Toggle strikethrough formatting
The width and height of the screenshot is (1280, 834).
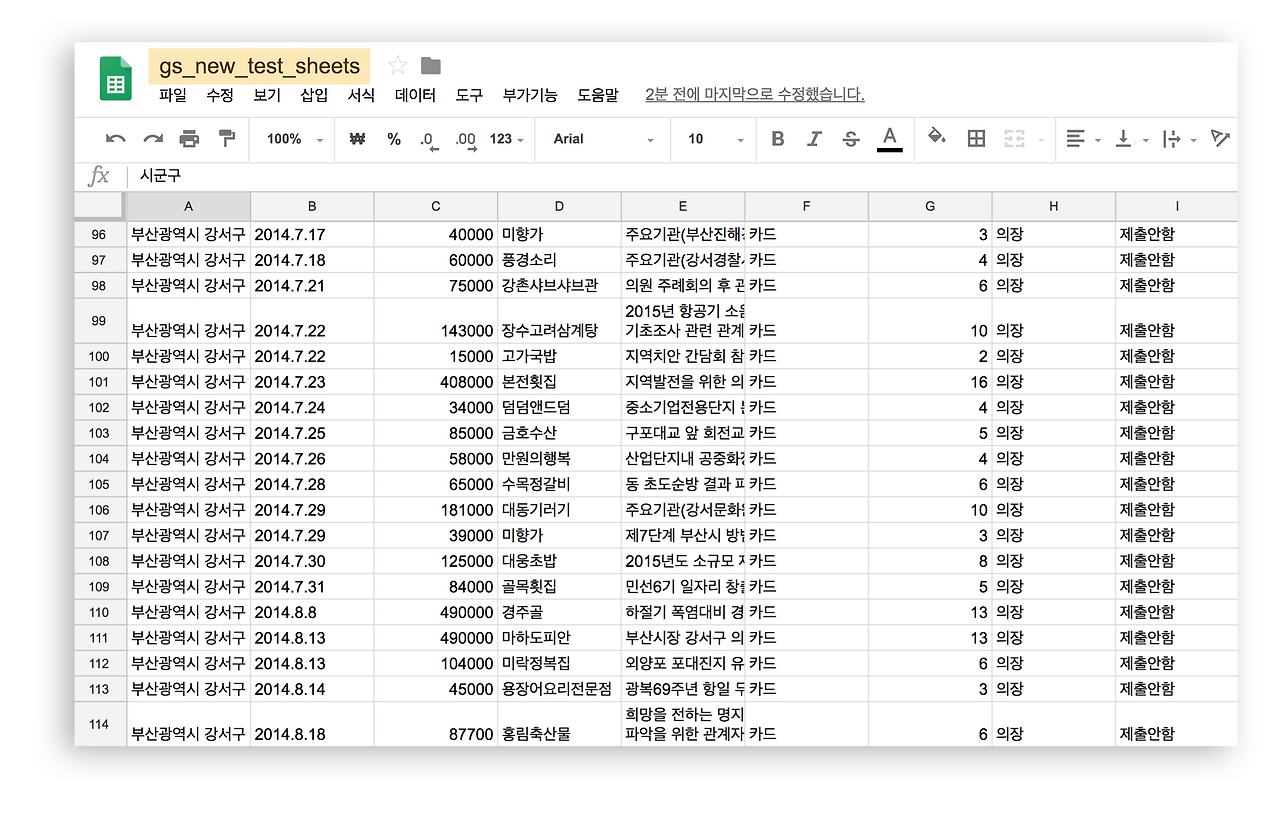[851, 139]
